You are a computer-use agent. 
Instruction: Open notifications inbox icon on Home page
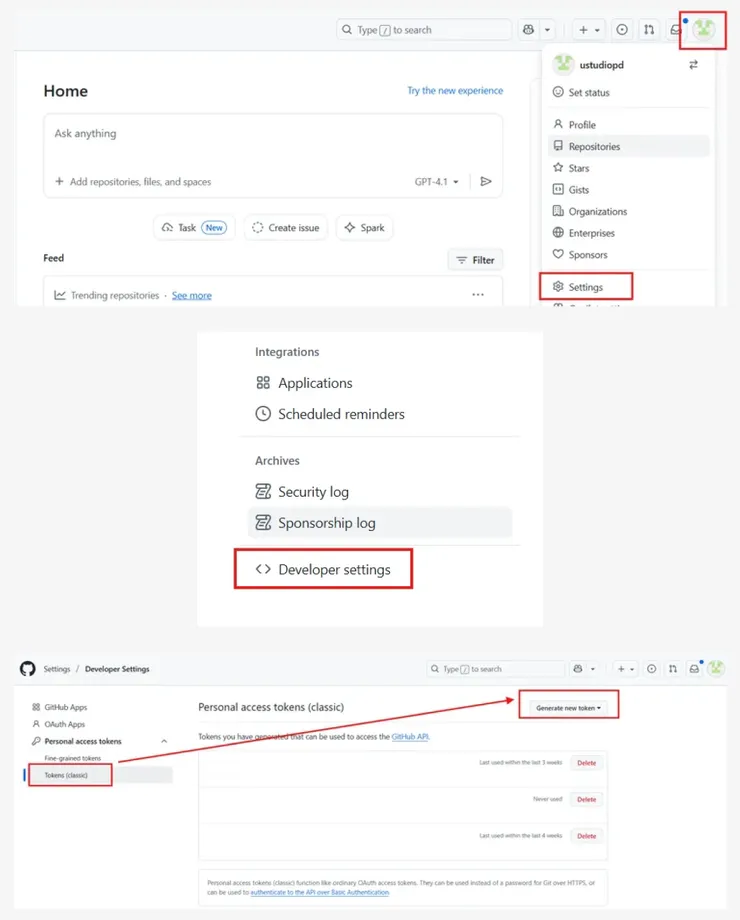click(675, 29)
